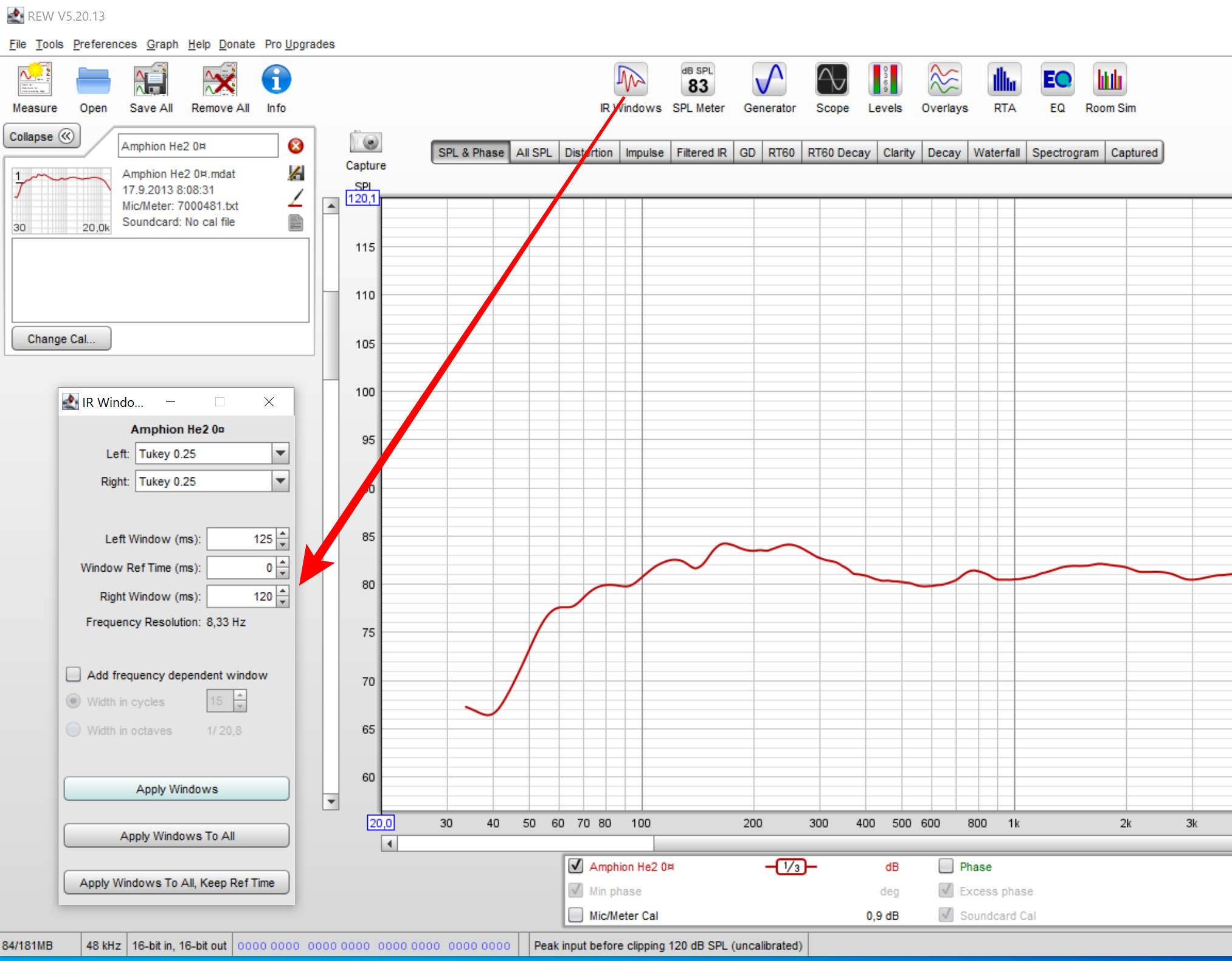The image size is (1232, 961).
Task: Remove the Amphion He2 measurement with red X
Action: coord(296,146)
